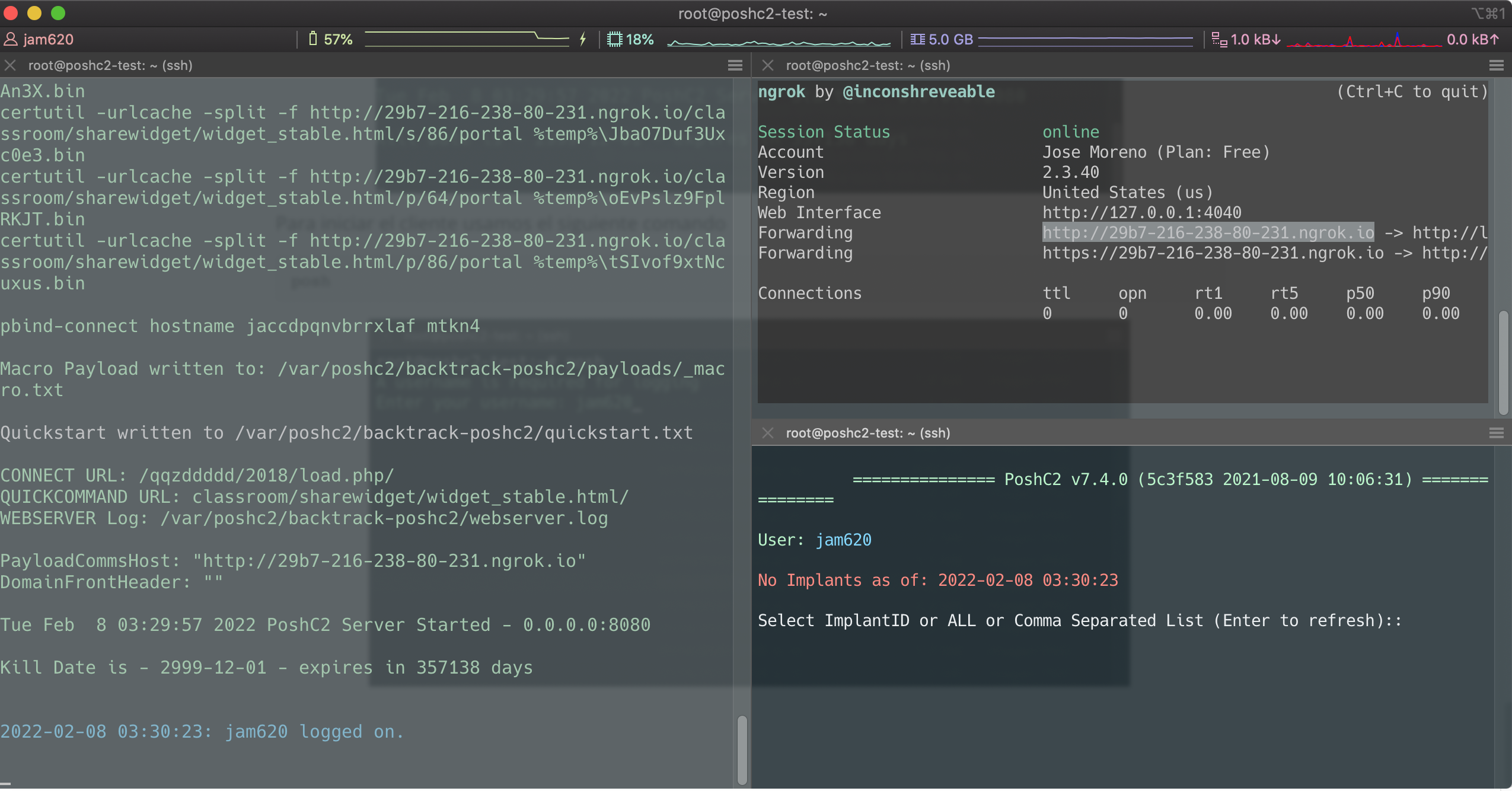Click the network icon next to 1.0 kB
Image resolution: width=1512 pixels, height=791 pixels.
tap(1219, 39)
